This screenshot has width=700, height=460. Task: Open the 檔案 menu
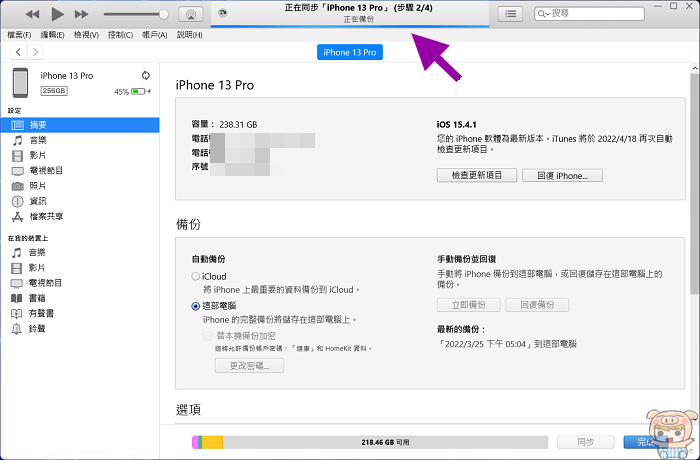(x=19, y=34)
